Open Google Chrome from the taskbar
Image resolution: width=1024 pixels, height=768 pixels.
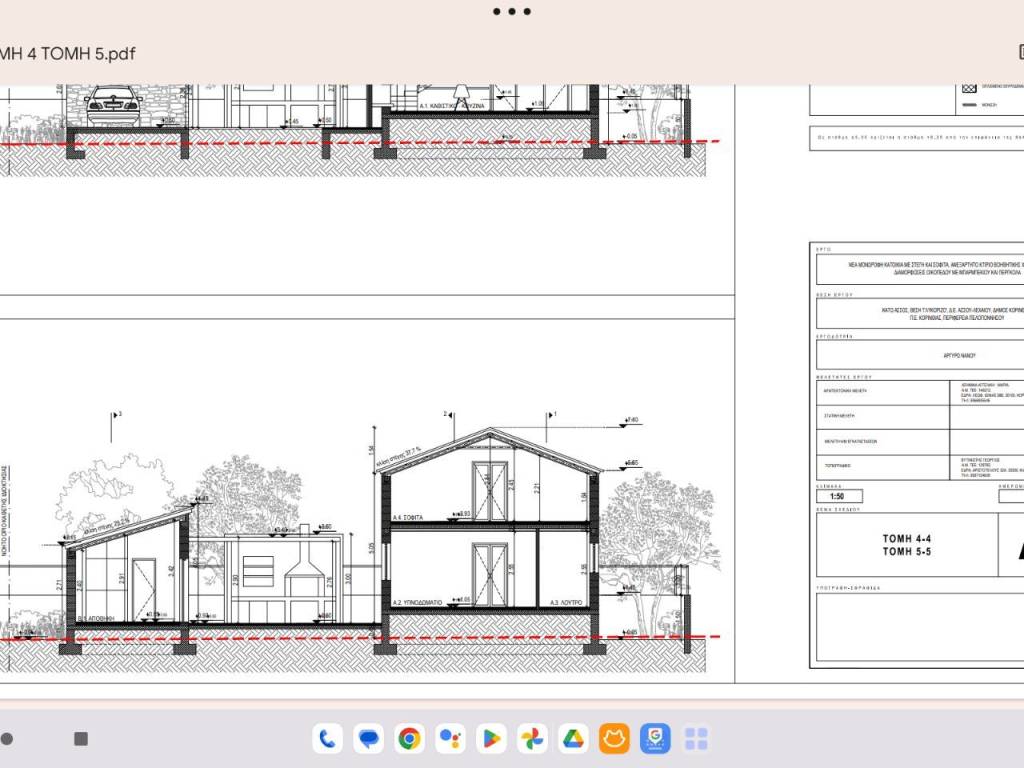click(x=409, y=739)
